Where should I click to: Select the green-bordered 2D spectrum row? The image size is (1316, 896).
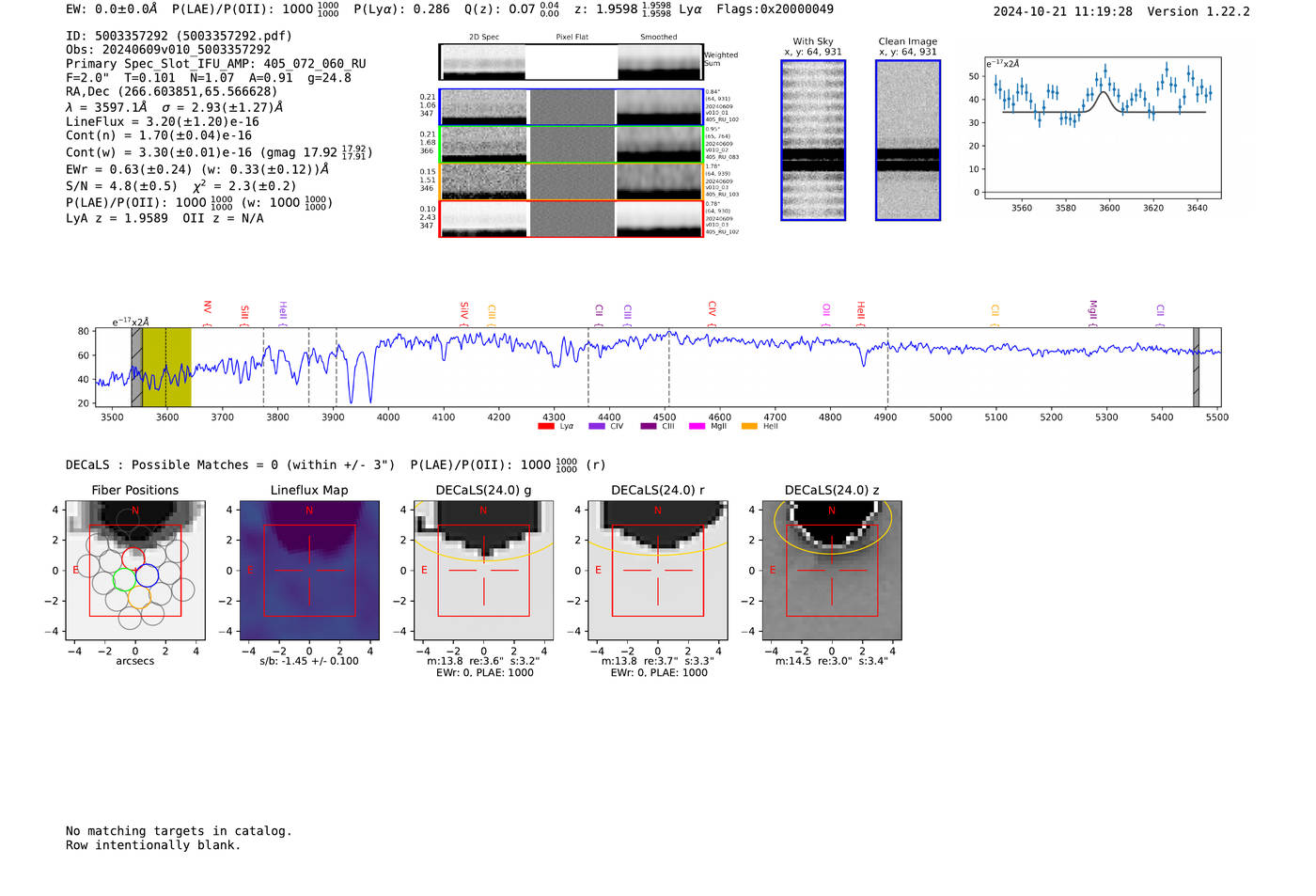click(x=572, y=144)
